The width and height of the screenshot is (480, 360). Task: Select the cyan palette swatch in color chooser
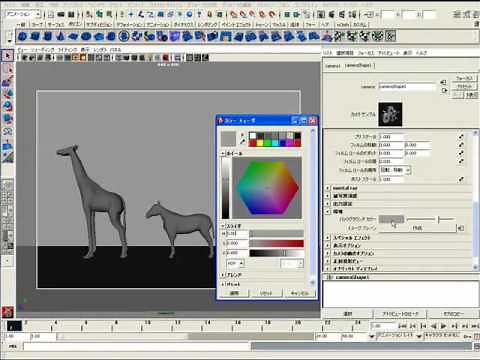[275, 143]
